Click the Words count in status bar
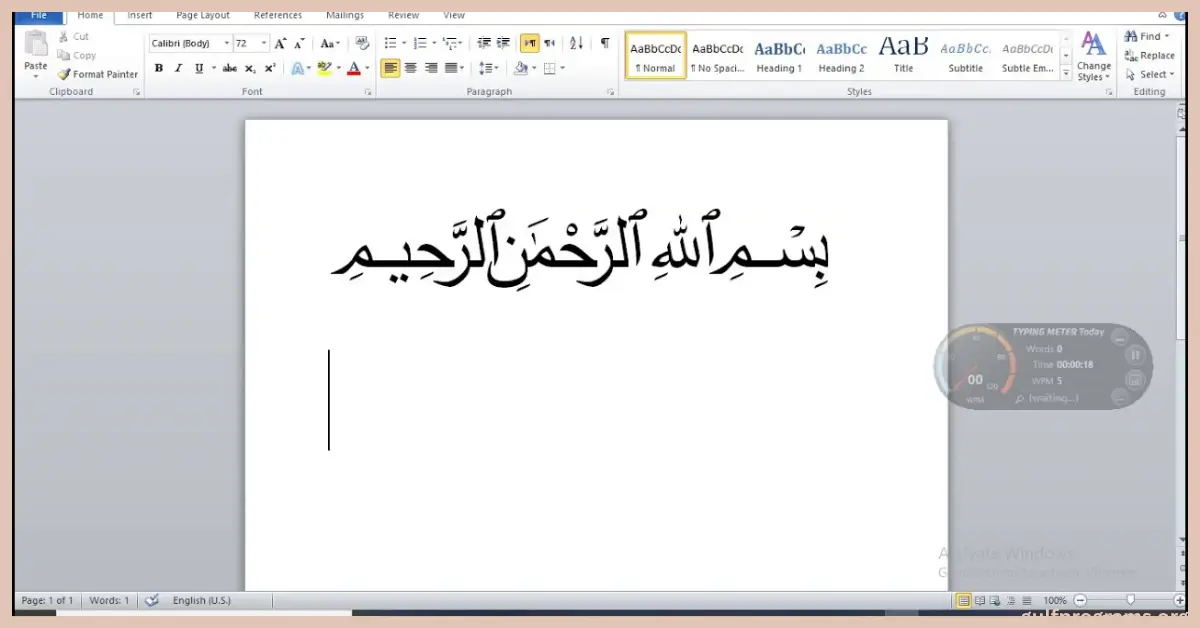Image resolution: width=1200 pixels, height=628 pixels. coord(109,600)
